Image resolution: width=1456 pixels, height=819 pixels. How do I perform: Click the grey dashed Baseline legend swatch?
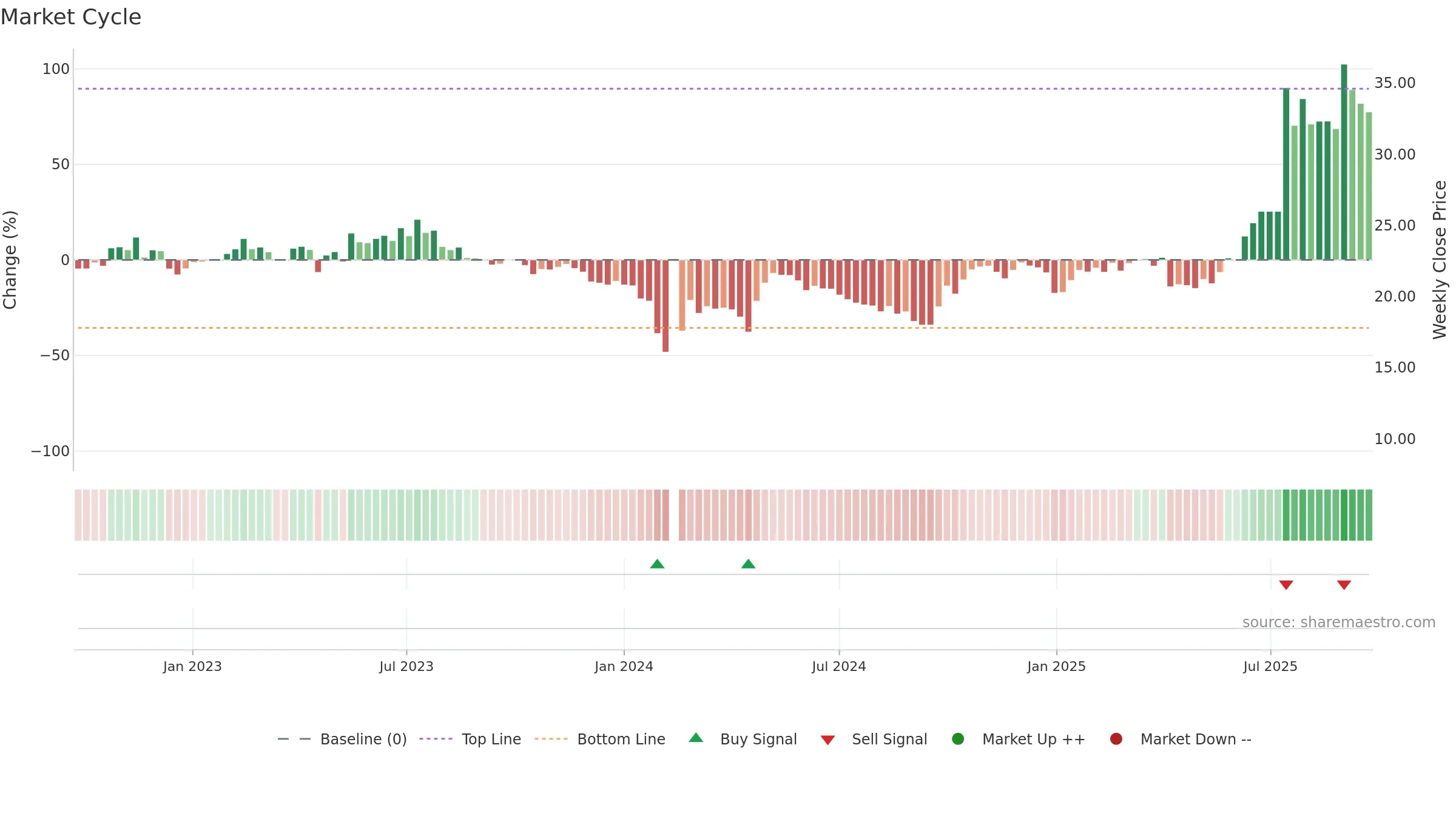point(294,739)
